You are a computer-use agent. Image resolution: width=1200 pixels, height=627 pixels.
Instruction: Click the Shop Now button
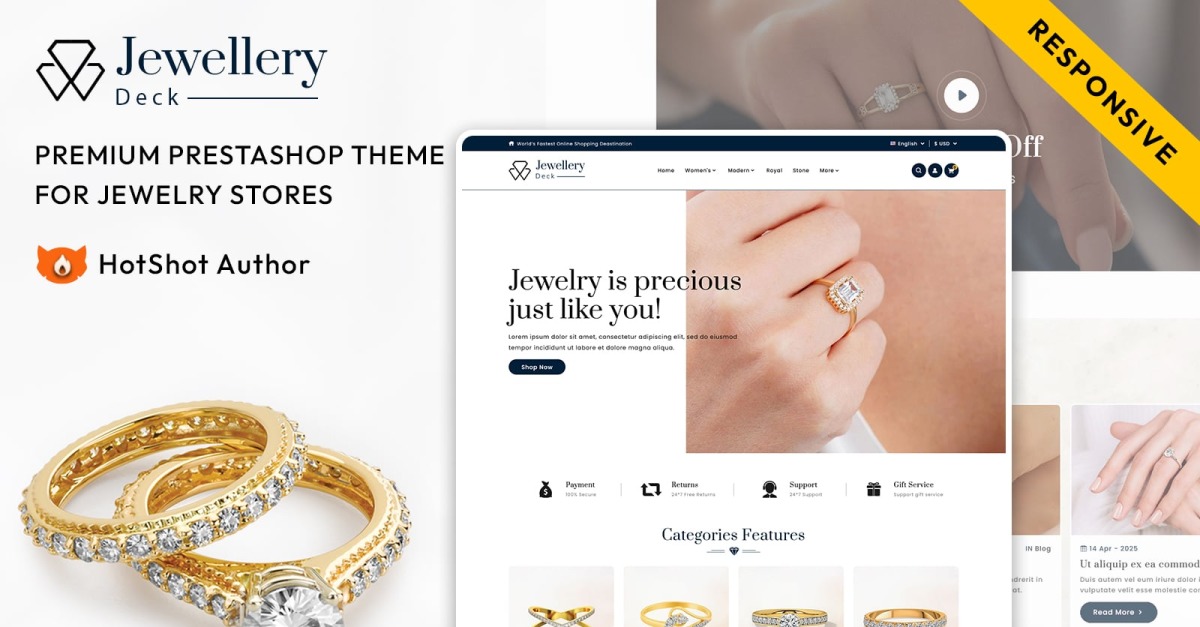537,367
